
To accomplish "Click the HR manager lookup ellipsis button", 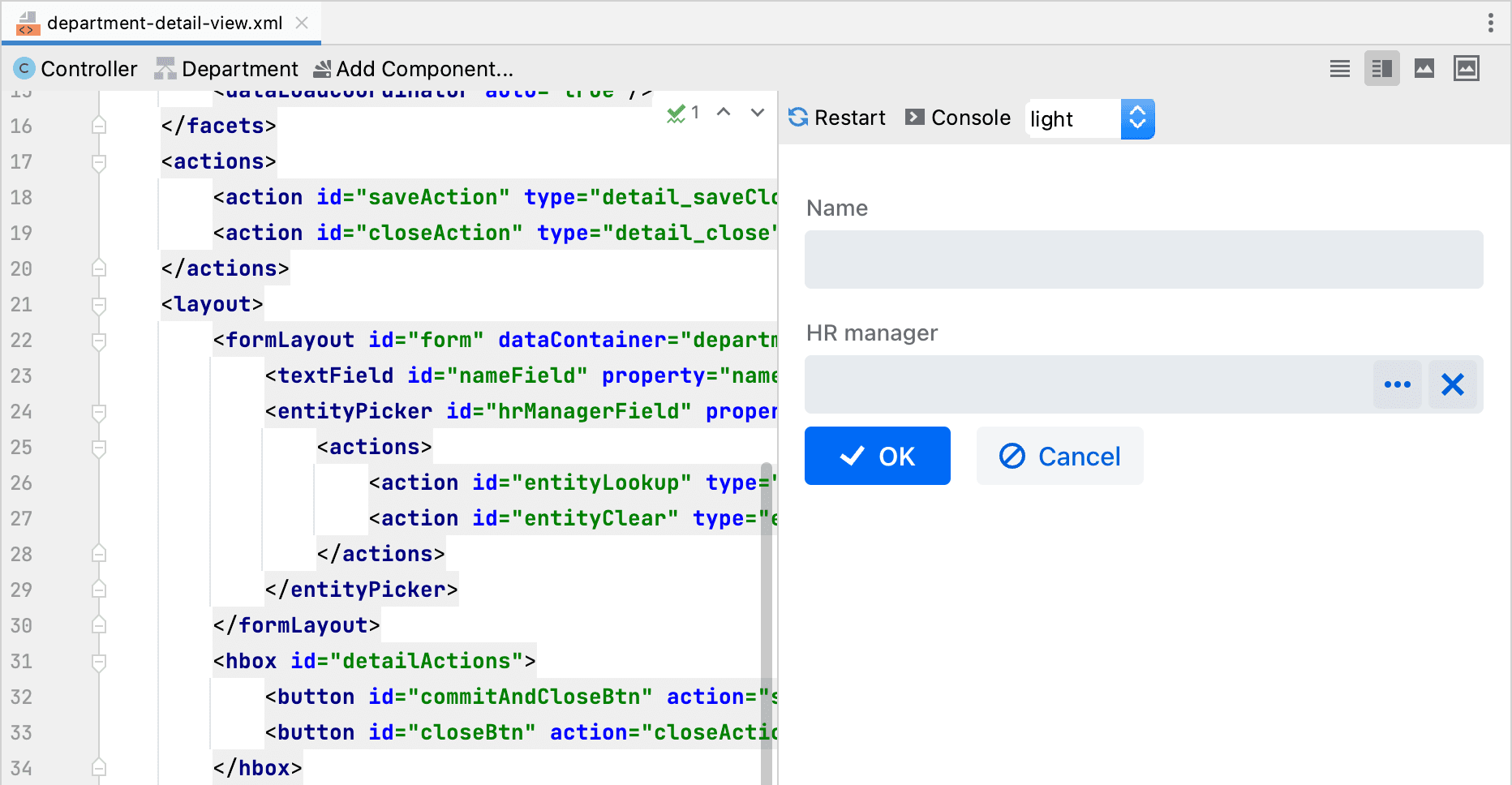I will click(1398, 384).
